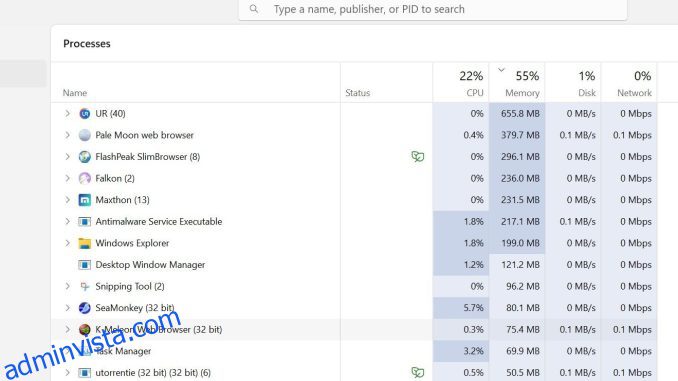
Task: Click the Pale Moon browser icon
Action: coord(85,135)
